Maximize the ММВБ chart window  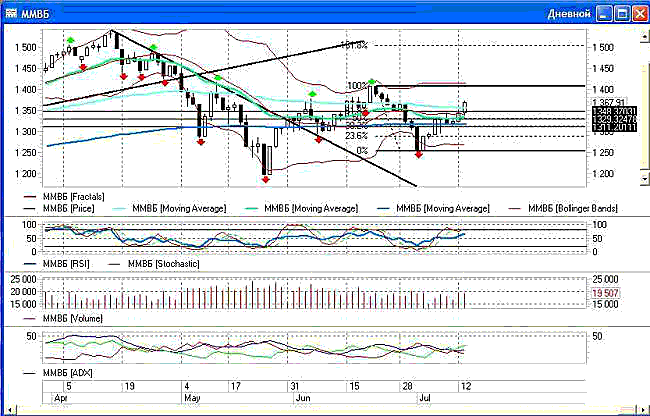tap(622, 14)
